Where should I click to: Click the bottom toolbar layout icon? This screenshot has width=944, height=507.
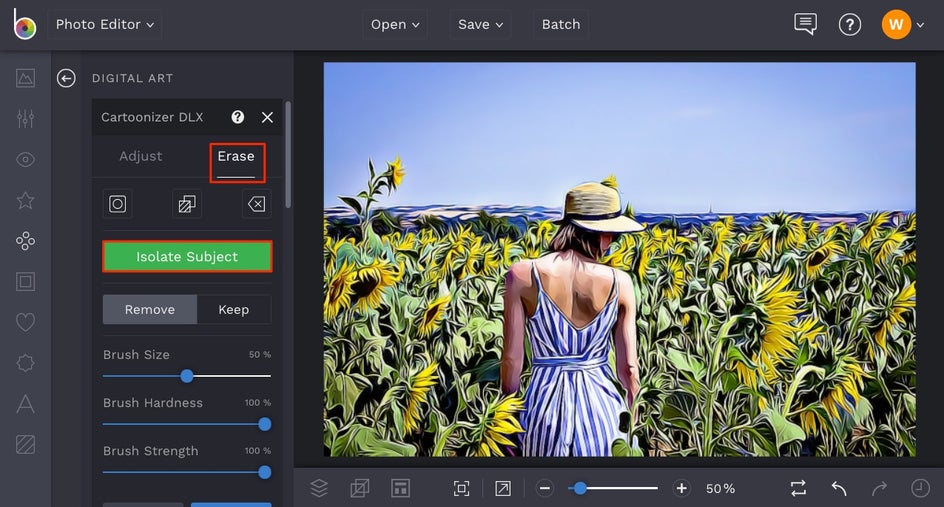400,488
